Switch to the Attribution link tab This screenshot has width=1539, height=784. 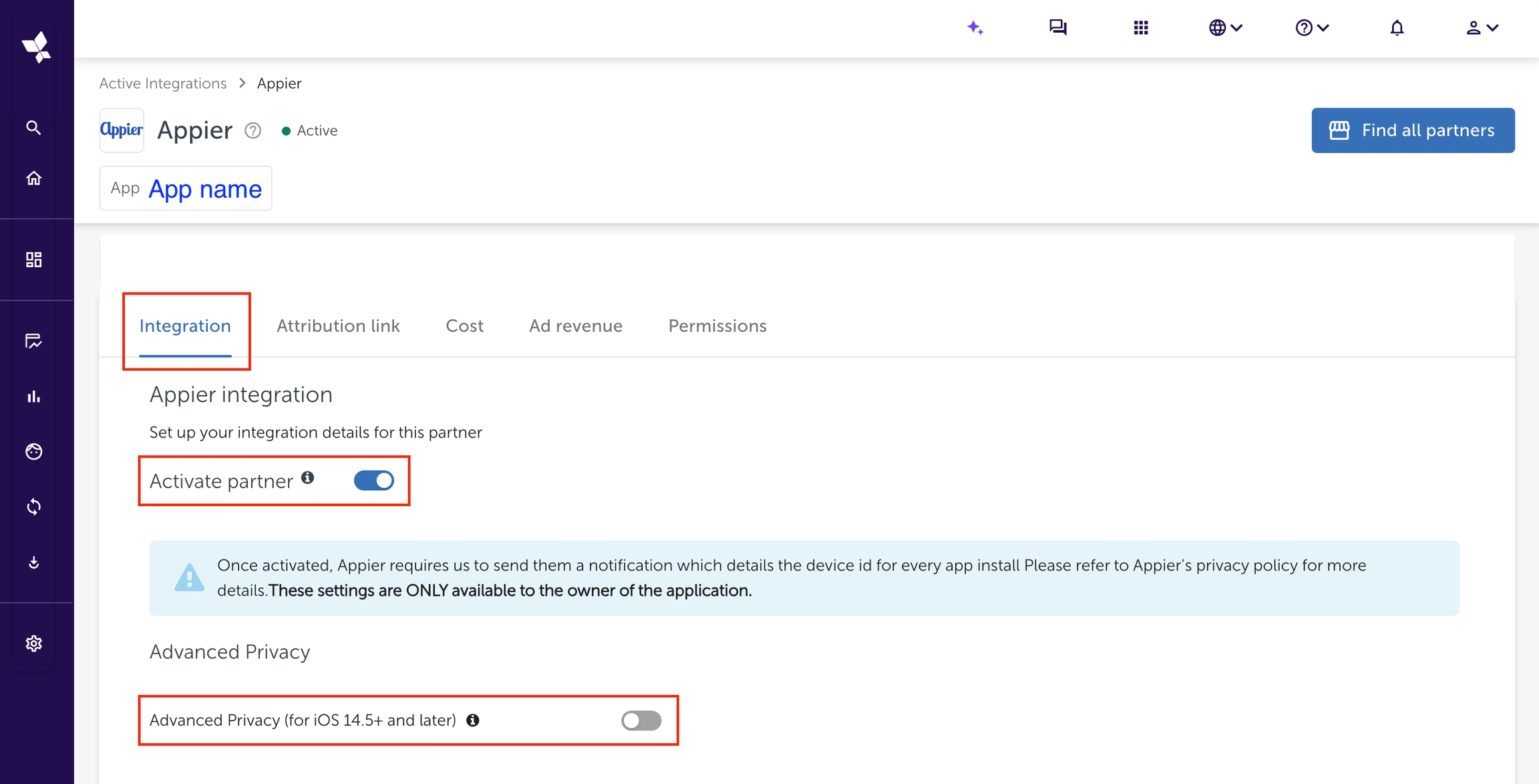(338, 326)
